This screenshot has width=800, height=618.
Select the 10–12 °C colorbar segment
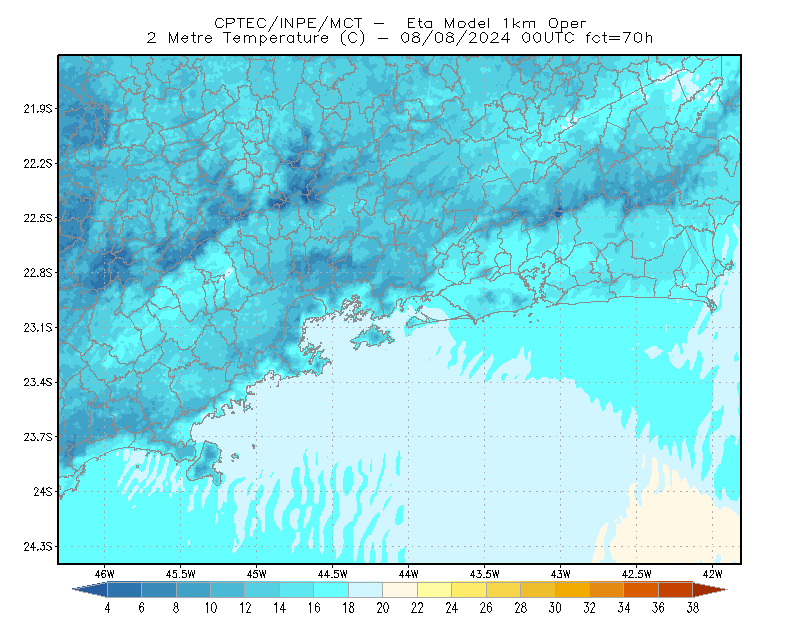coord(228,590)
